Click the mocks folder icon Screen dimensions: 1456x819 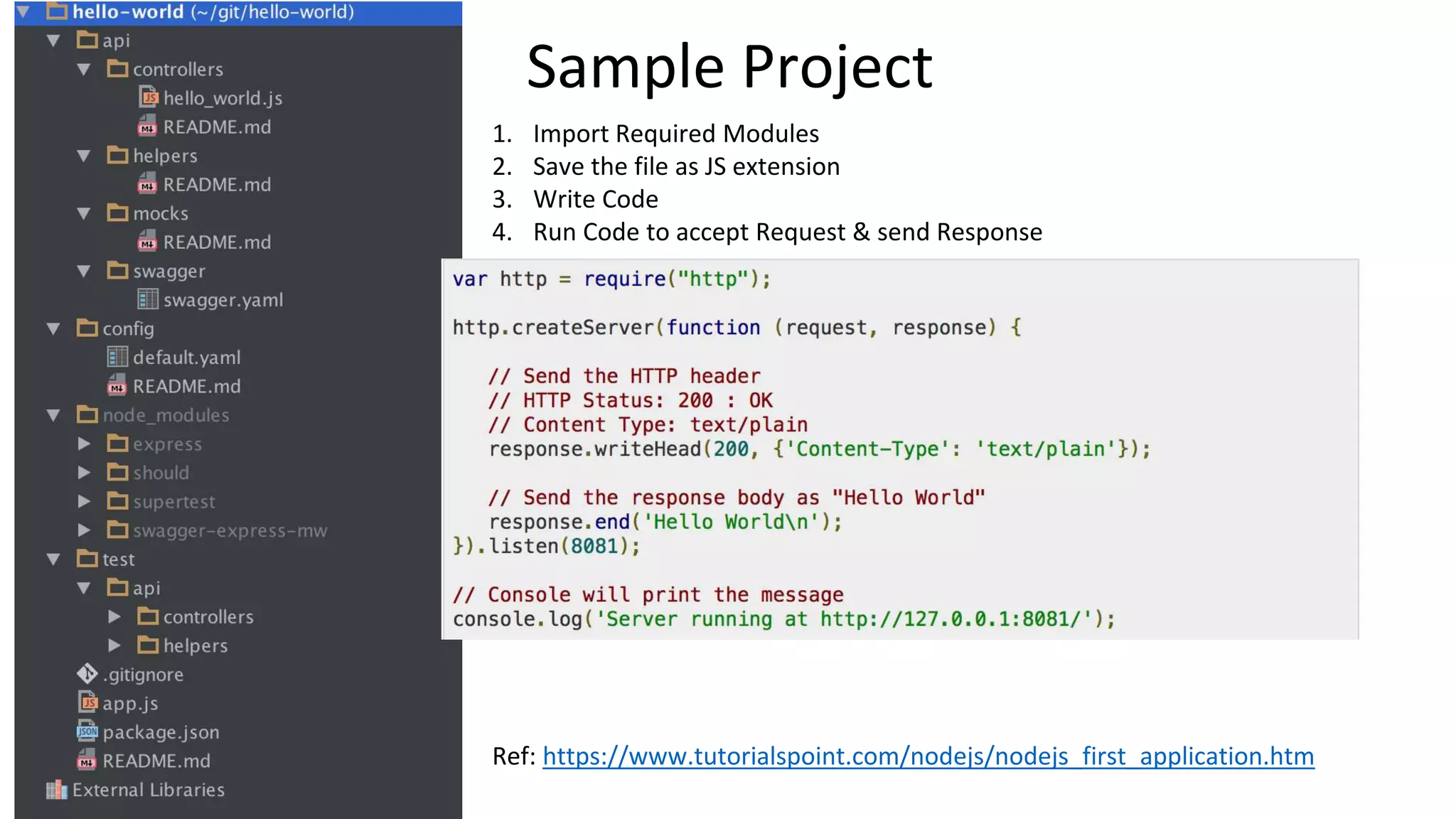coord(117,212)
